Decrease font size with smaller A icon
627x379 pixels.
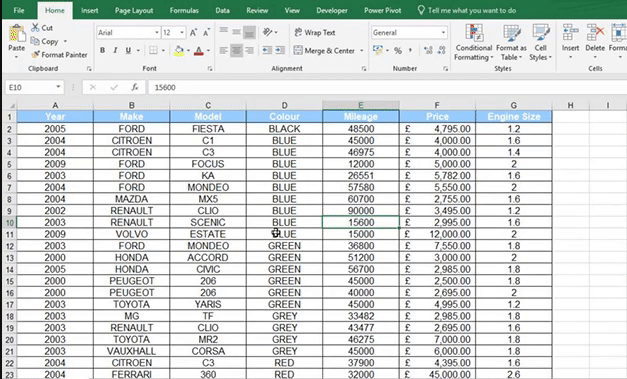click(206, 33)
